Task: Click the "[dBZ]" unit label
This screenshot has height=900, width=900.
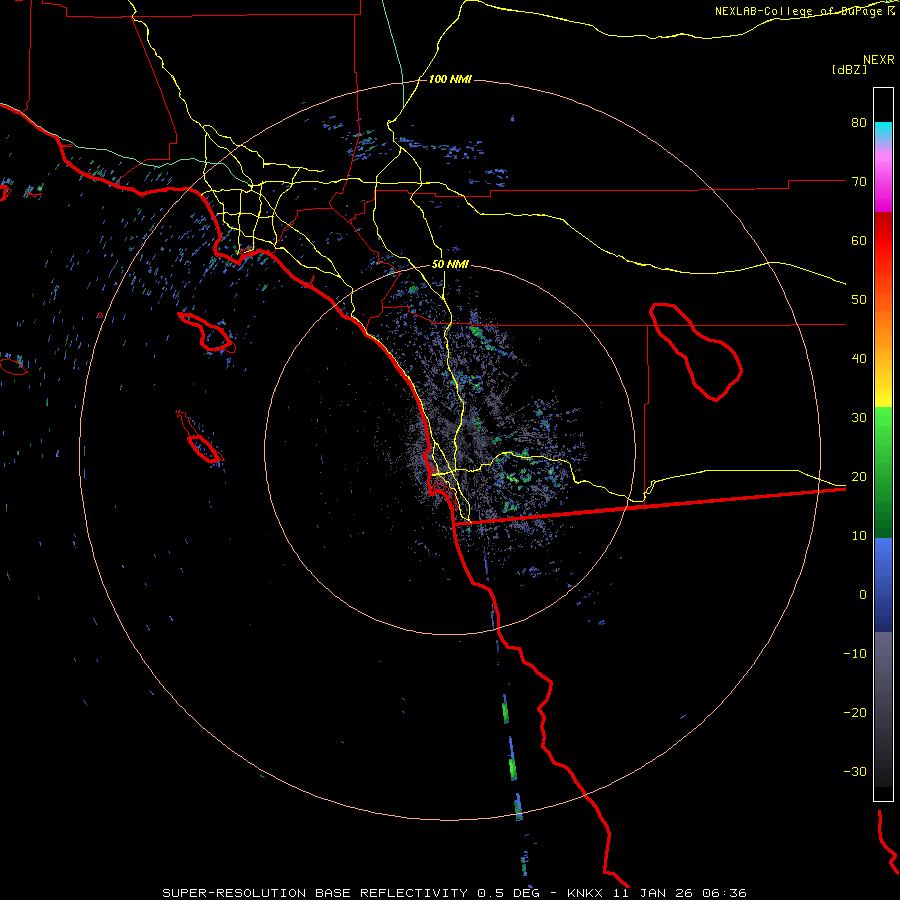Action: pyautogui.click(x=849, y=70)
